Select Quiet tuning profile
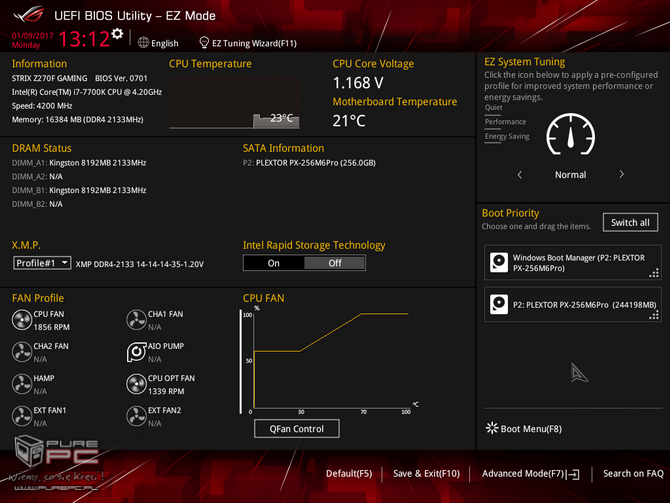Screen dimensions: 670x503 494,108
